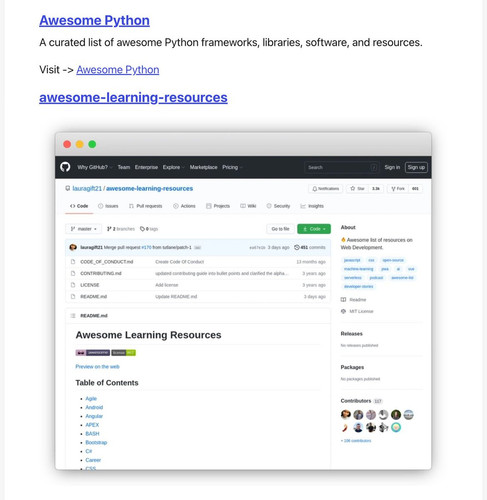Viewport: 487px width, 500px height.
Task: Click the red close dot on screenshot window
Action: 67,144
